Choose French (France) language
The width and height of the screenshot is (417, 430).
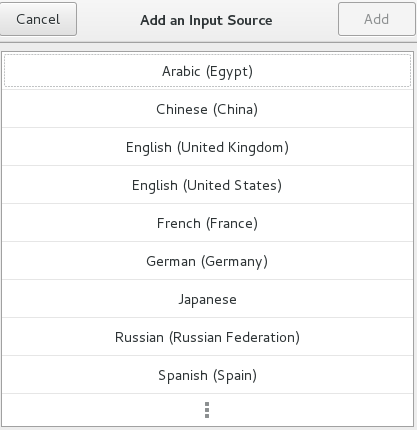[207, 223]
